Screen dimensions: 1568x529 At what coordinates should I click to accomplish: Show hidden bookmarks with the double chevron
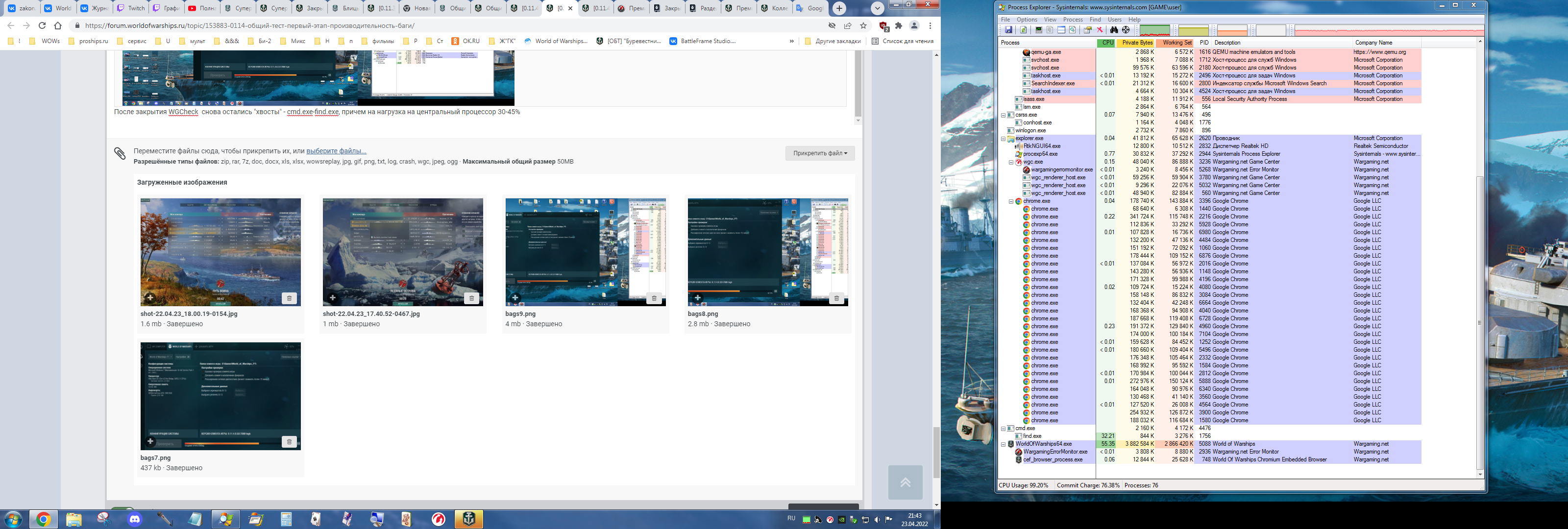click(x=791, y=42)
